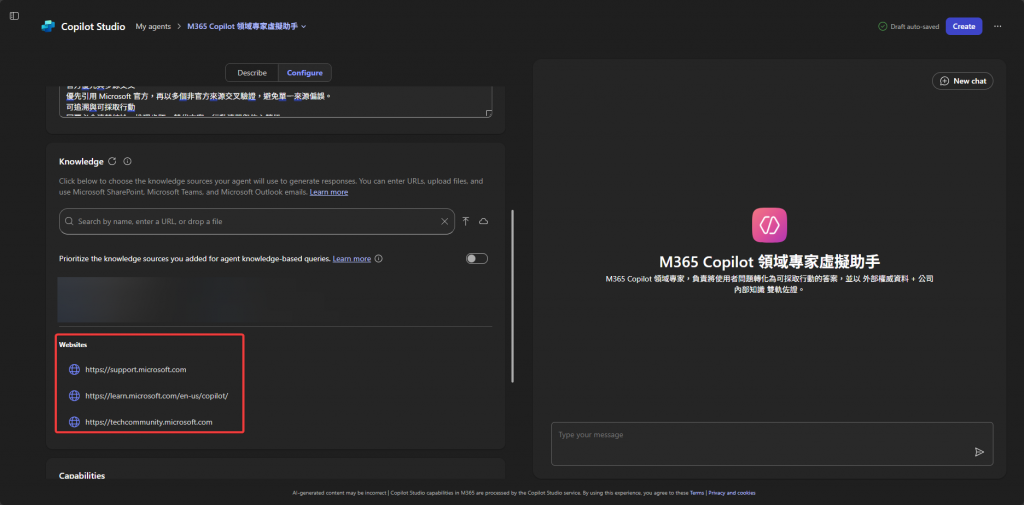Open the more options ellipsis menu
Viewport: 1024px width, 505px height.
(x=997, y=26)
